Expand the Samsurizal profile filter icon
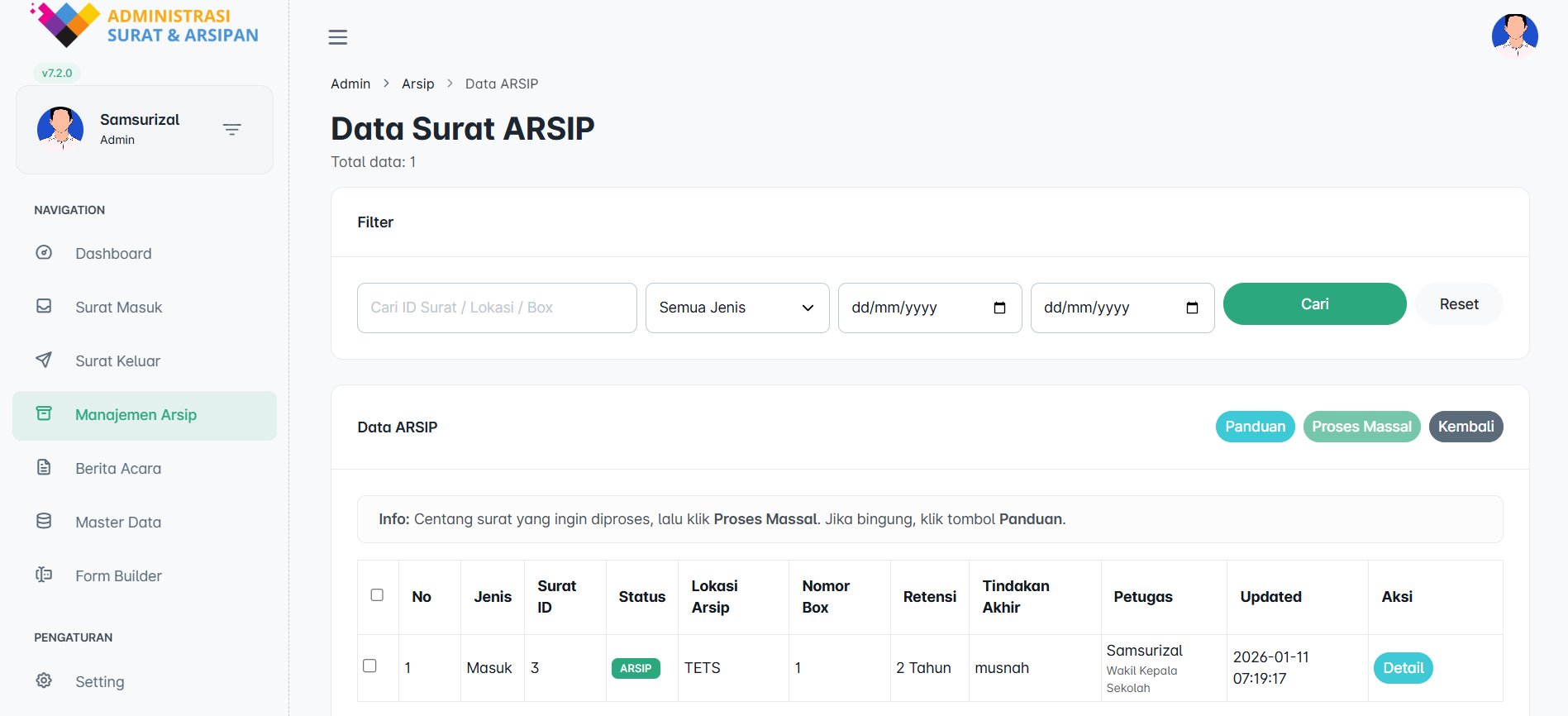Viewport: 1568px width, 716px height. [231, 130]
